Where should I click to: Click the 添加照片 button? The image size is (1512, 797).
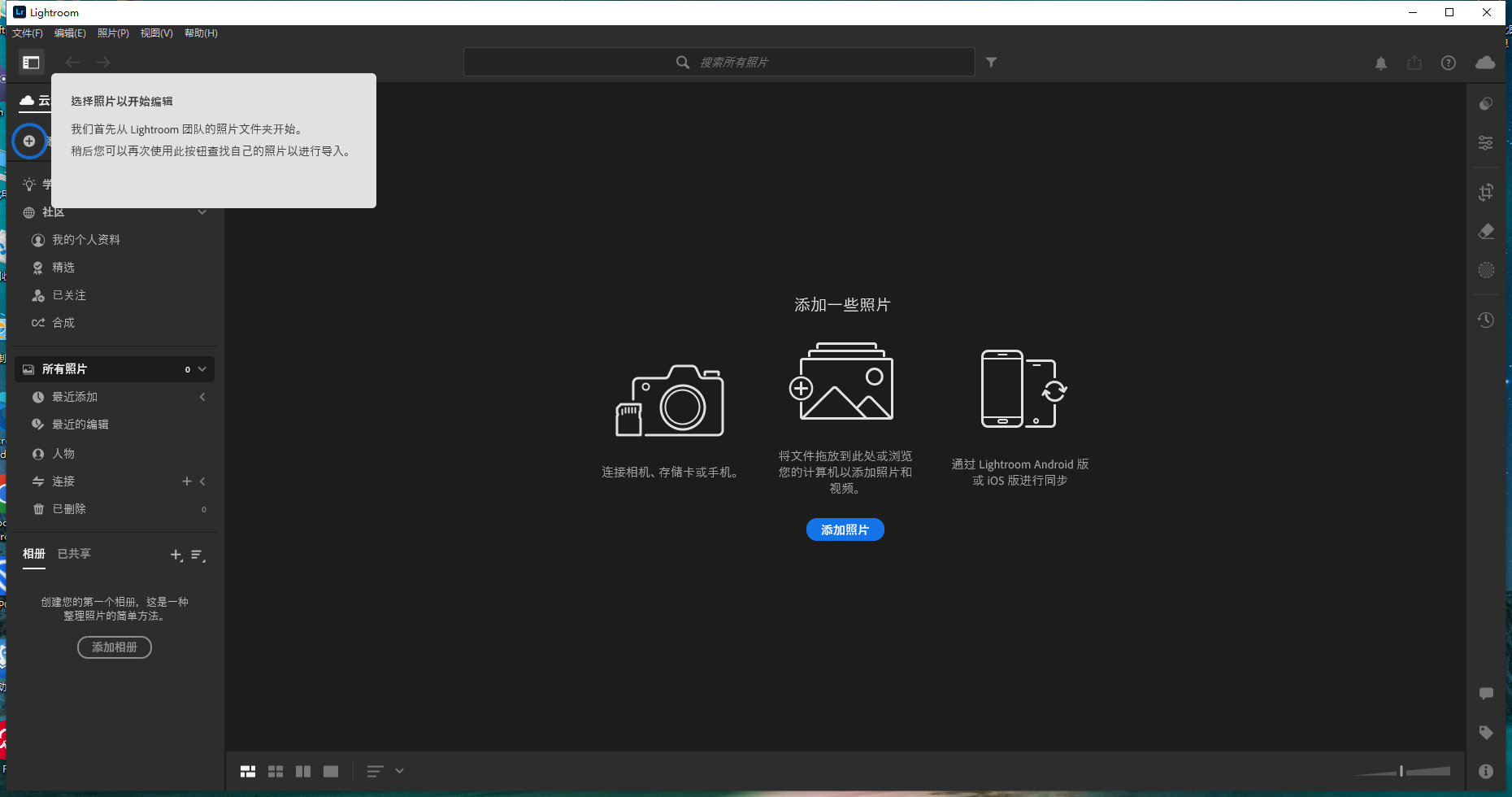845,529
